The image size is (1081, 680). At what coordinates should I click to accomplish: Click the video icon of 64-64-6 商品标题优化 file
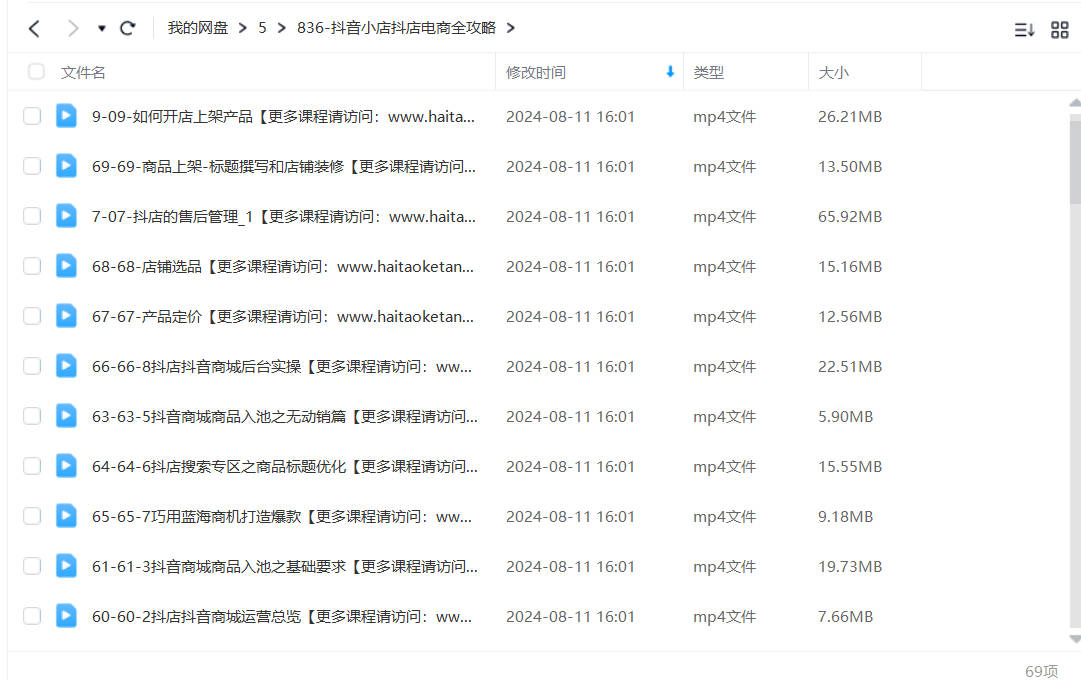pyautogui.click(x=66, y=466)
